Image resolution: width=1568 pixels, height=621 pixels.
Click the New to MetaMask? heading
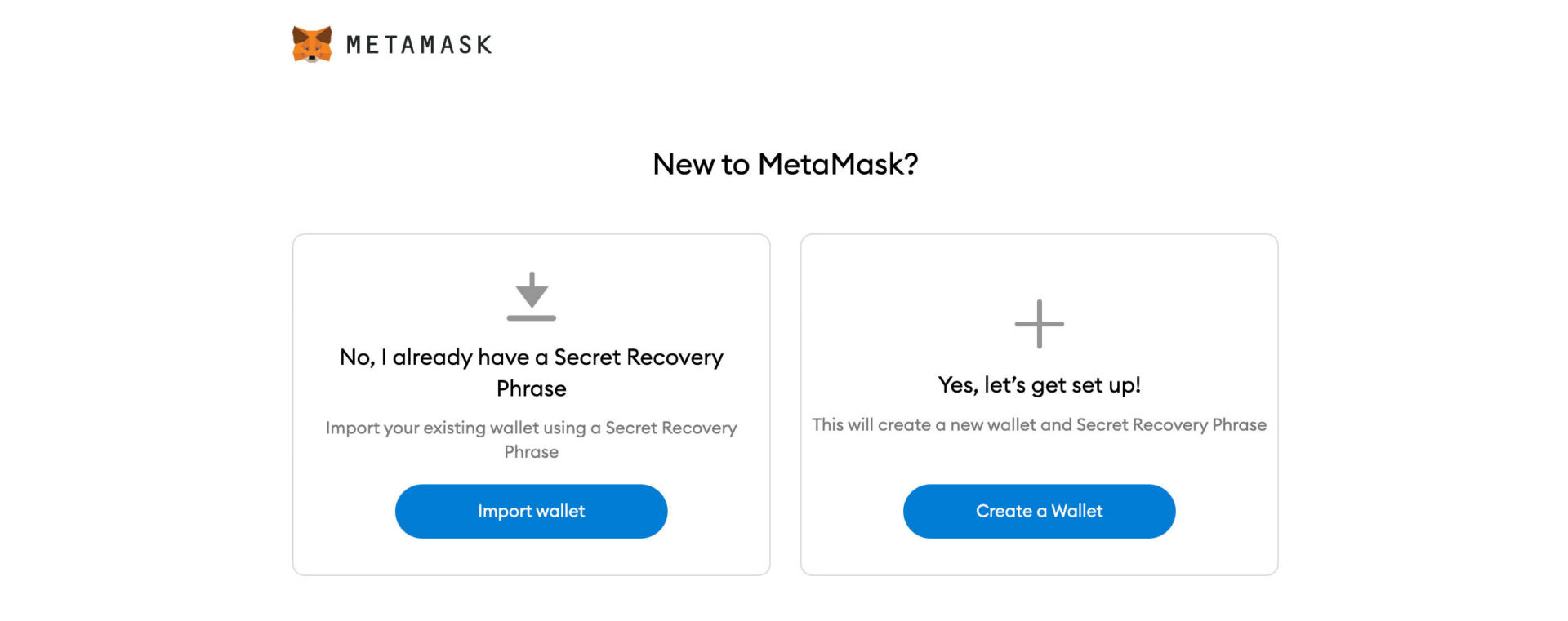pos(785,164)
